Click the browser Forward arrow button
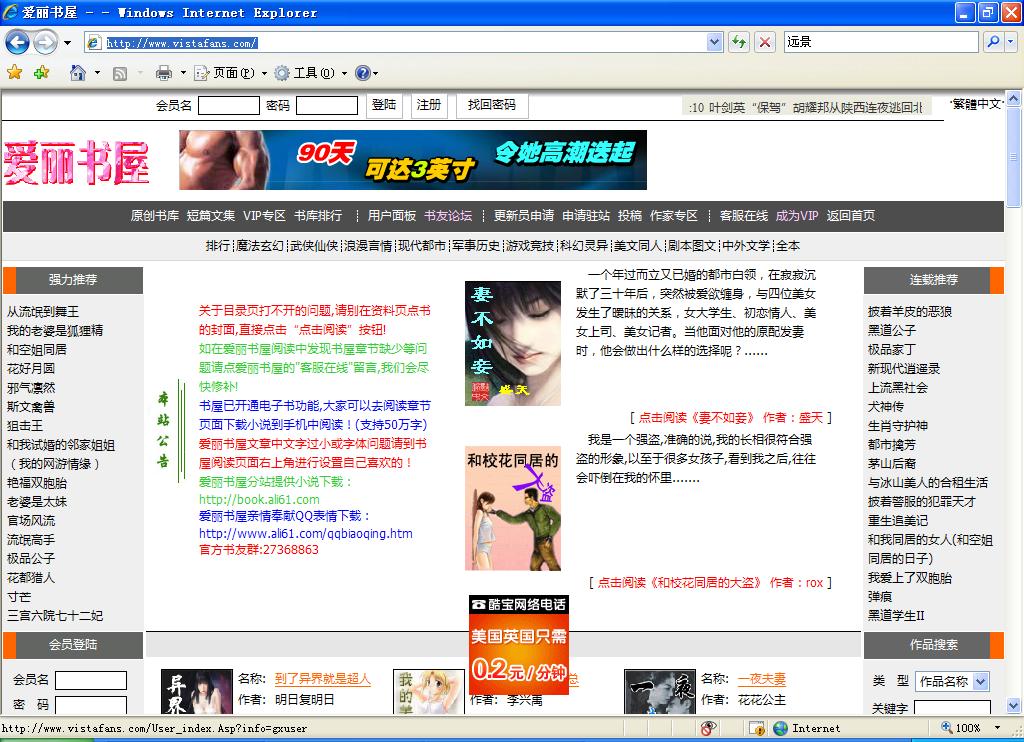Image resolution: width=1024 pixels, height=742 pixels. 45,42
